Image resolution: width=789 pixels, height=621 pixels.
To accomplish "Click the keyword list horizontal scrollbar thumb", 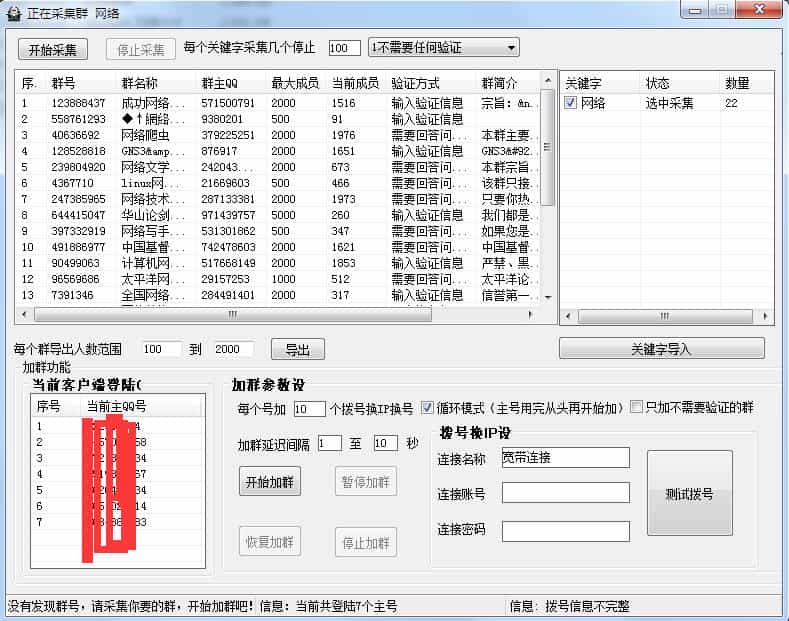I will click(x=665, y=316).
